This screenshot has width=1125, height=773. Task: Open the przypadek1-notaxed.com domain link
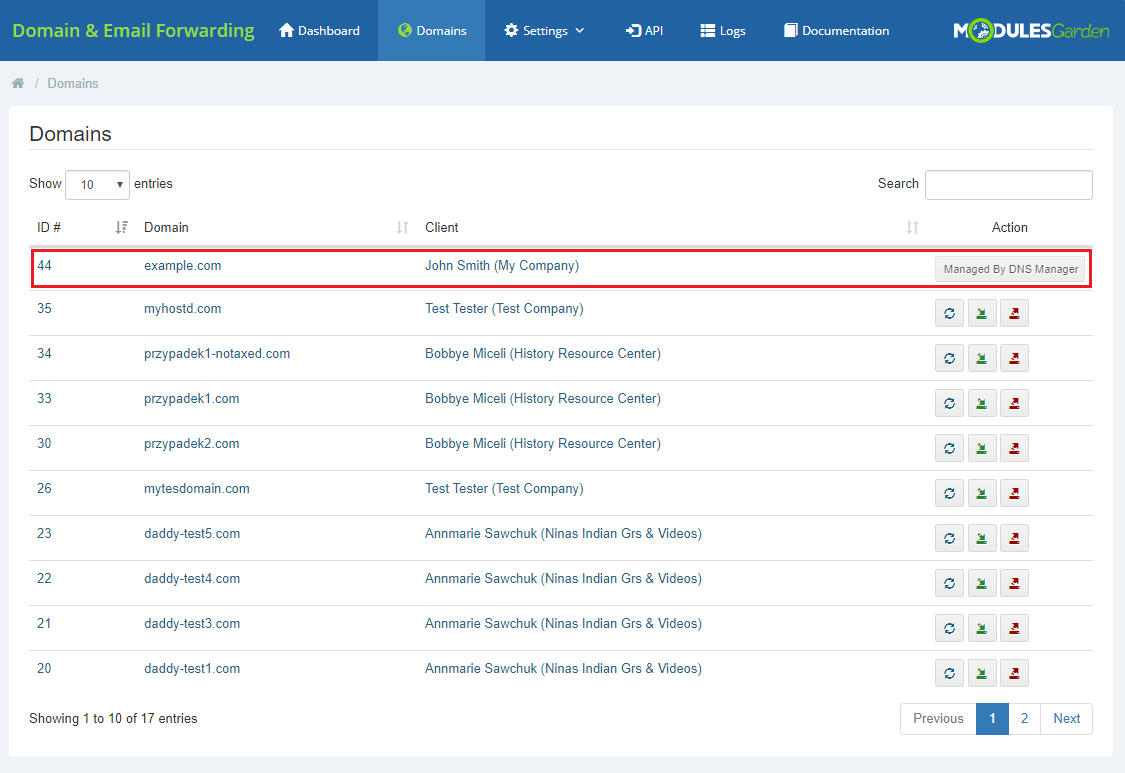tap(217, 354)
